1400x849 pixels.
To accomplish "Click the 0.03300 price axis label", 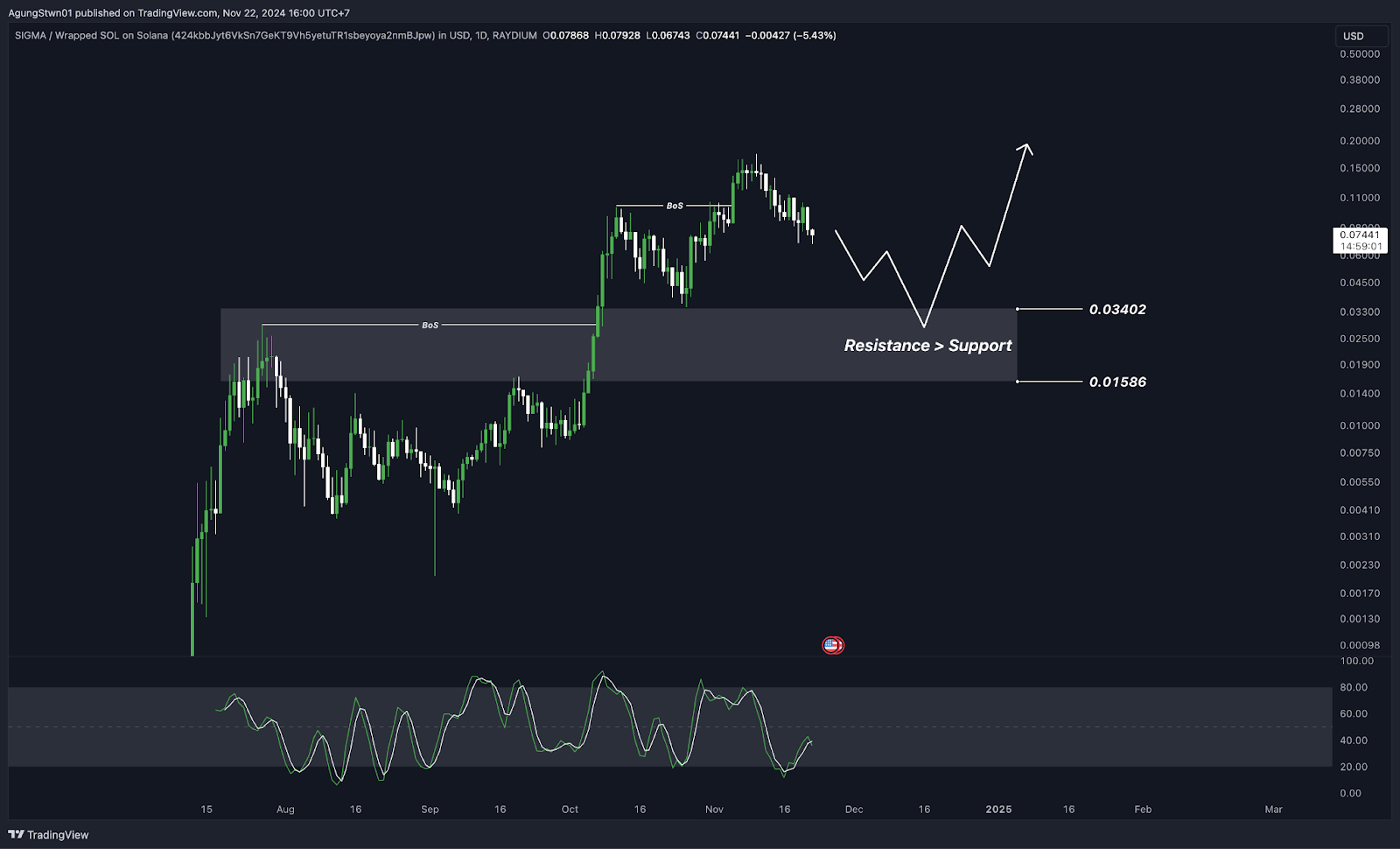I will 1360,312.
